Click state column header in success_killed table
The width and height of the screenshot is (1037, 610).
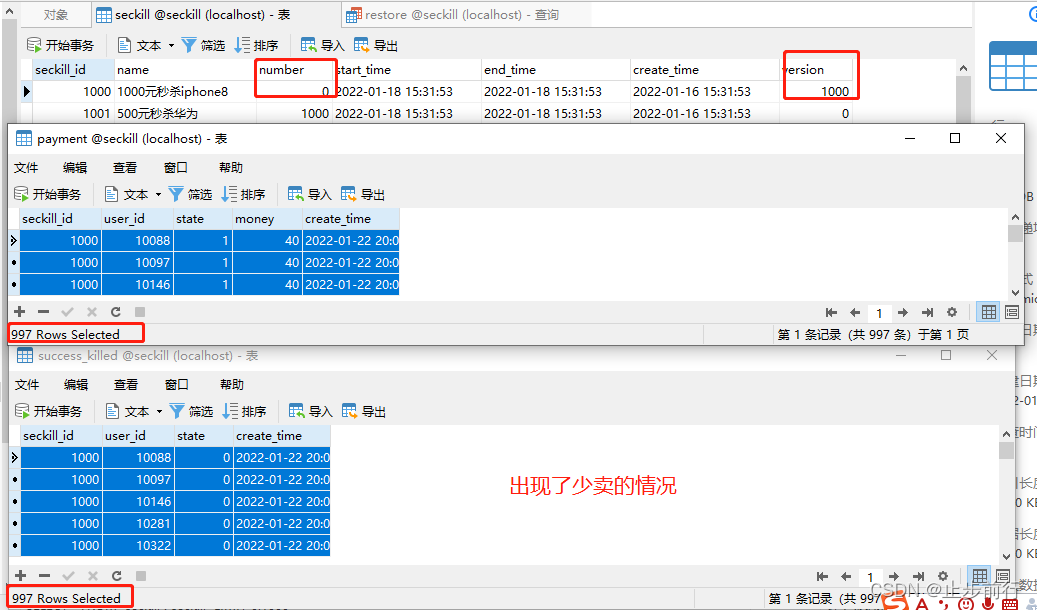click(203, 436)
